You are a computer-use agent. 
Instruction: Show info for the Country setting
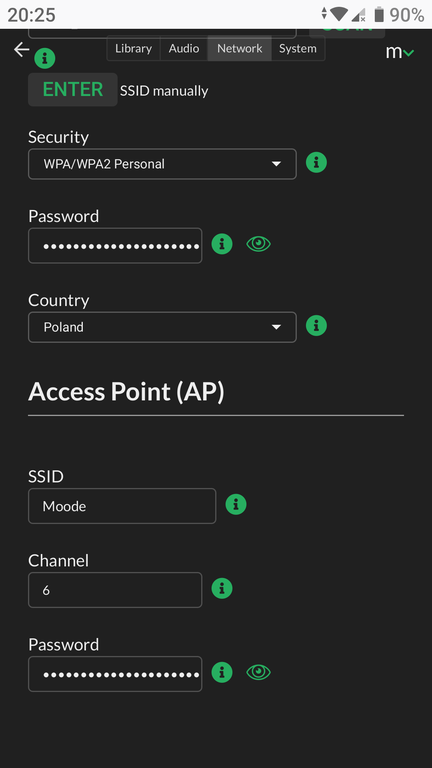[x=316, y=325]
